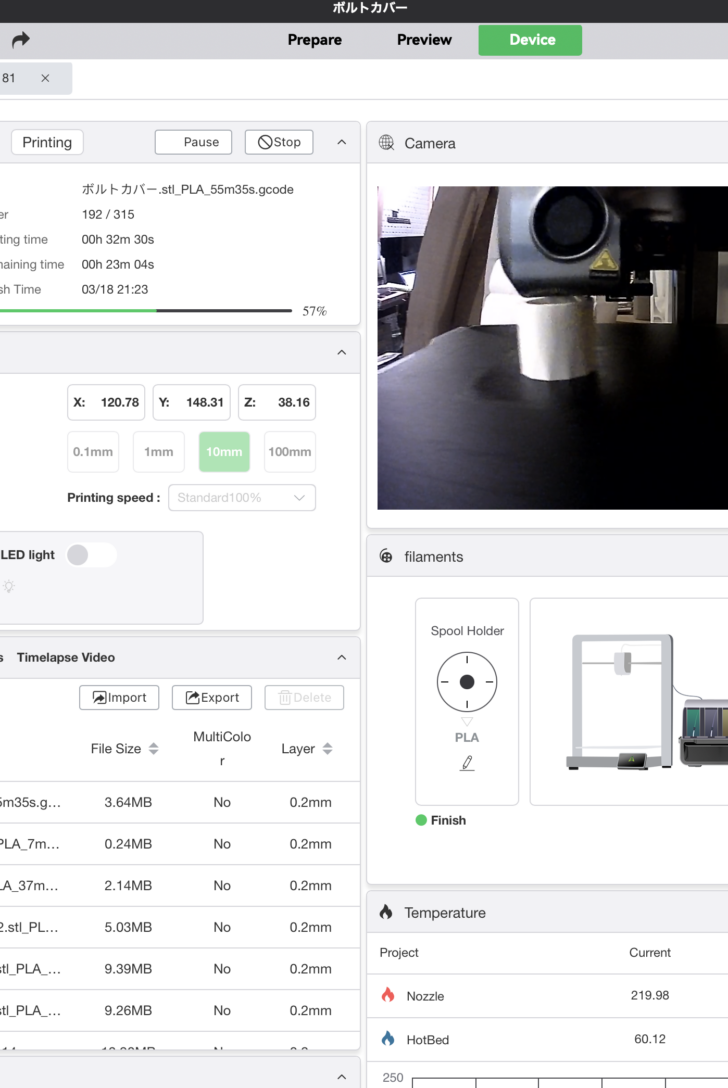The height and width of the screenshot is (1088, 728).
Task: Open the Printing speed dropdown
Action: coord(242,498)
